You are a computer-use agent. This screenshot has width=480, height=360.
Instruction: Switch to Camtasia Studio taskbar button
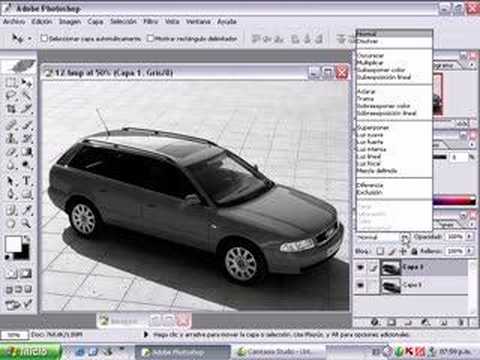[280, 352]
